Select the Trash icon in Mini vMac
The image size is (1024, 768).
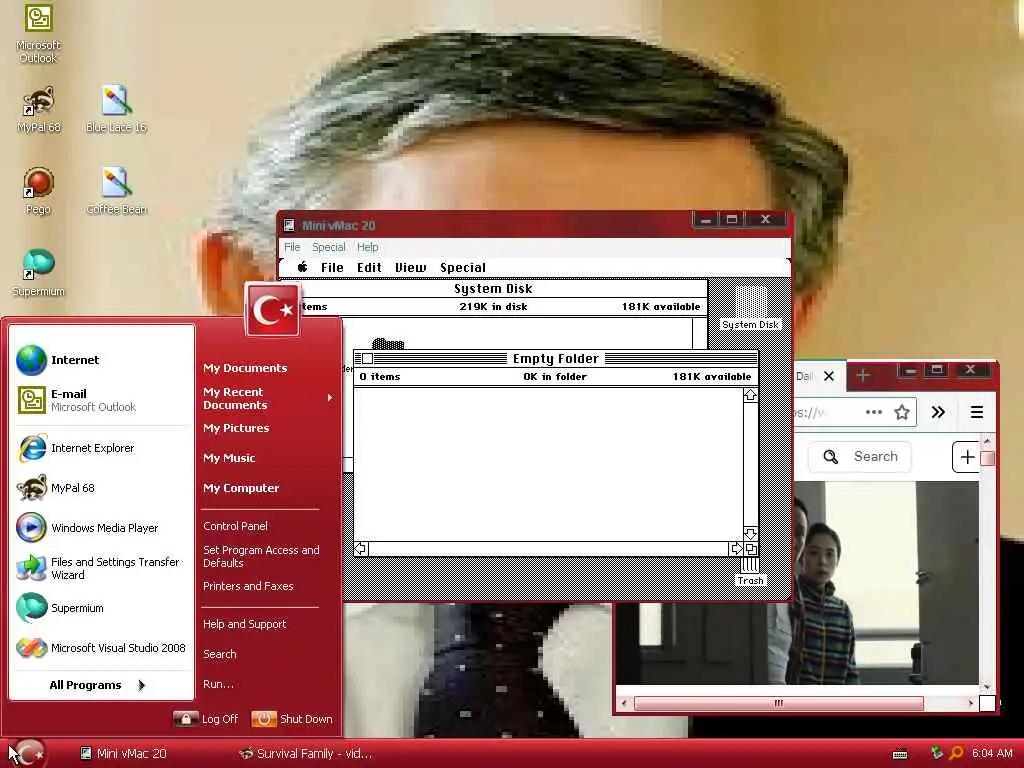750,572
